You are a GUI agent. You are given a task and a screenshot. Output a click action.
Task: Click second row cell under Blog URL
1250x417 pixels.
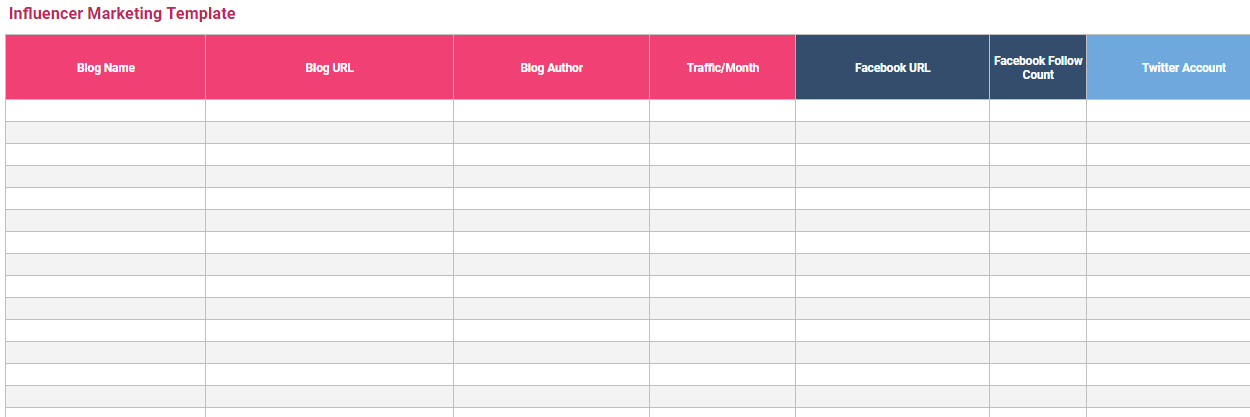pos(329,133)
